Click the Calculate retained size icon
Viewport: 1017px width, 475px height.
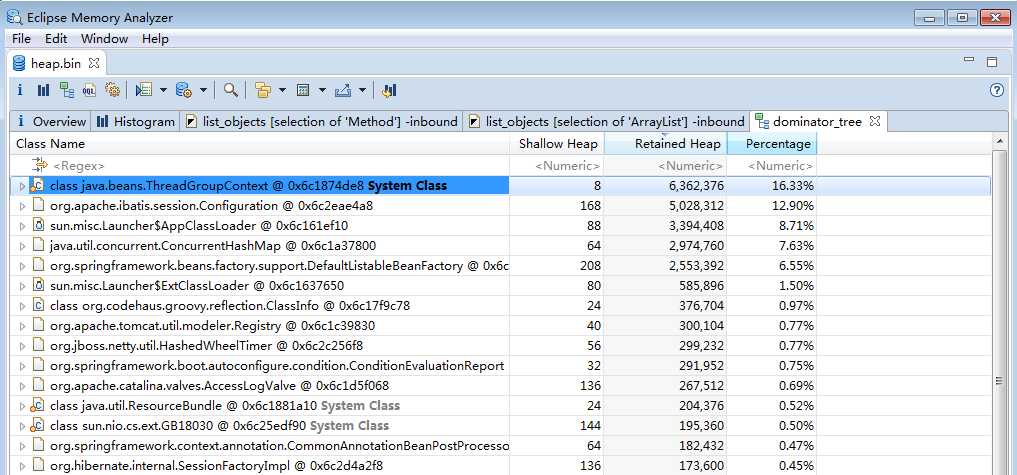tap(302, 90)
